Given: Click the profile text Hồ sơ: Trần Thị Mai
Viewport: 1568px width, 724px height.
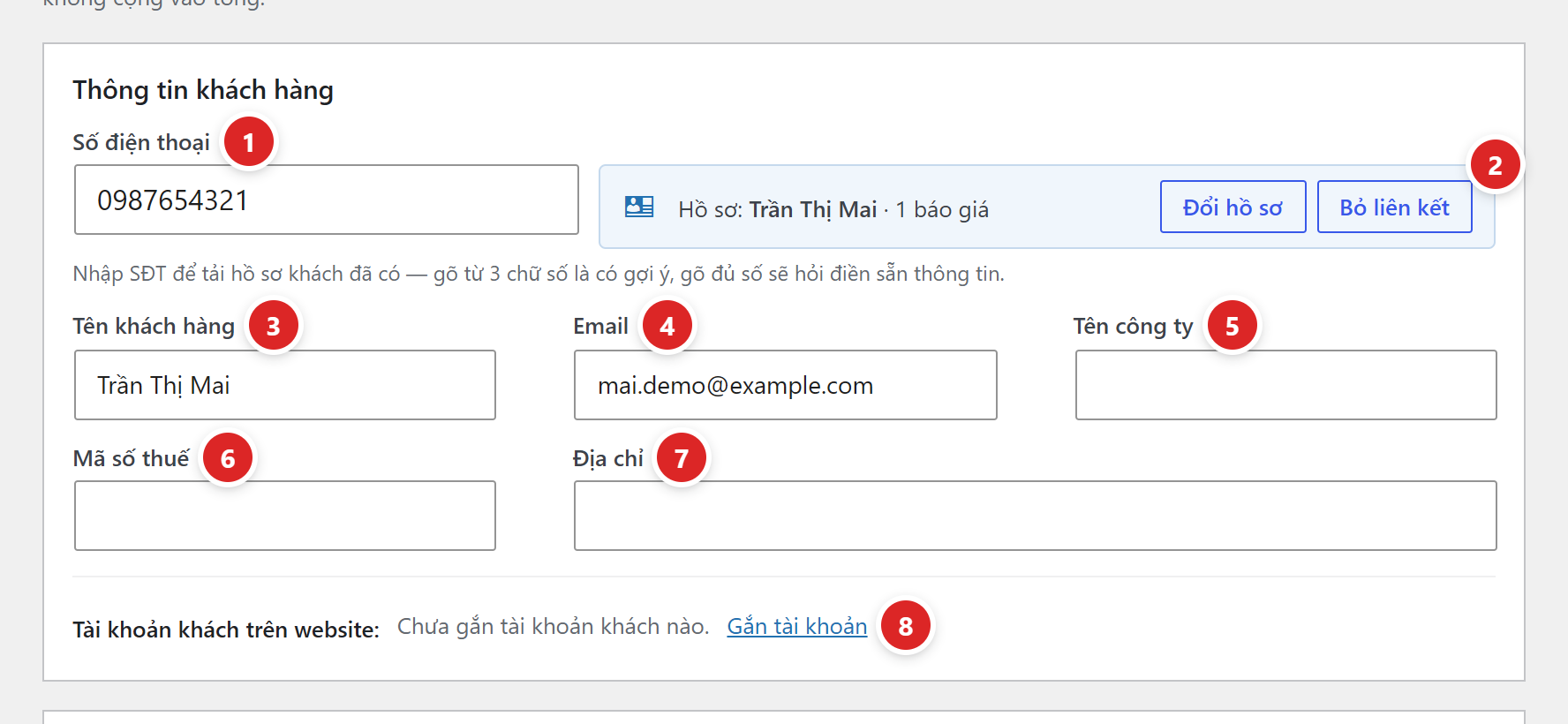Looking at the screenshot, I should [x=777, y=209].
